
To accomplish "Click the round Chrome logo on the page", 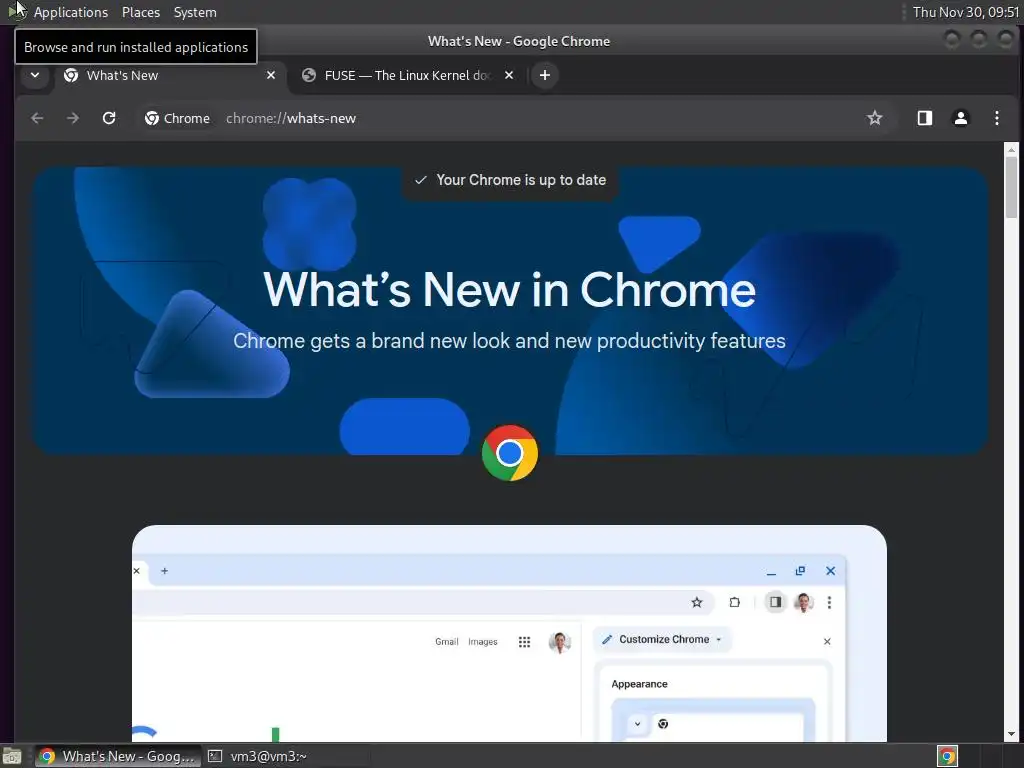I will pyautogui.click(x=509, y=453).
